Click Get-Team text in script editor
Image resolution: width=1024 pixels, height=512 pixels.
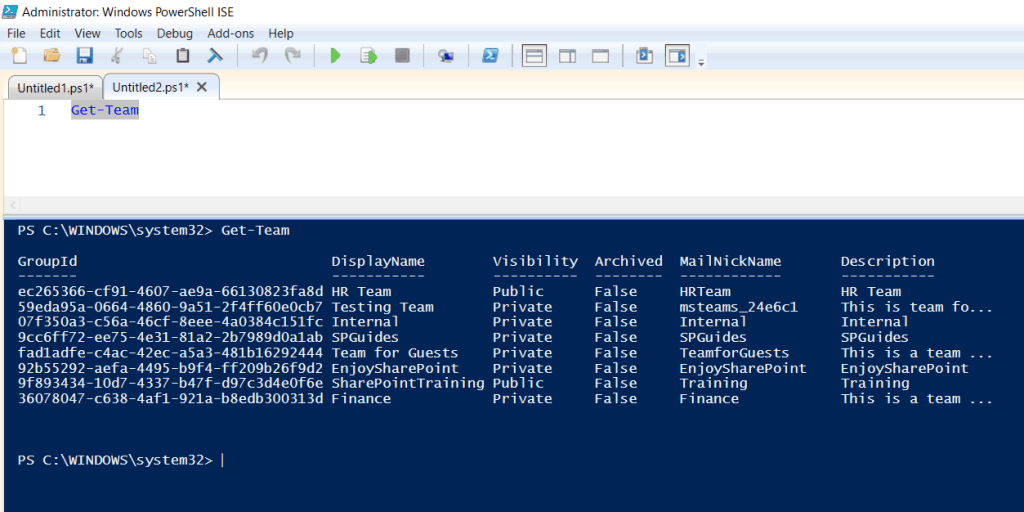(x=104, y=110)
